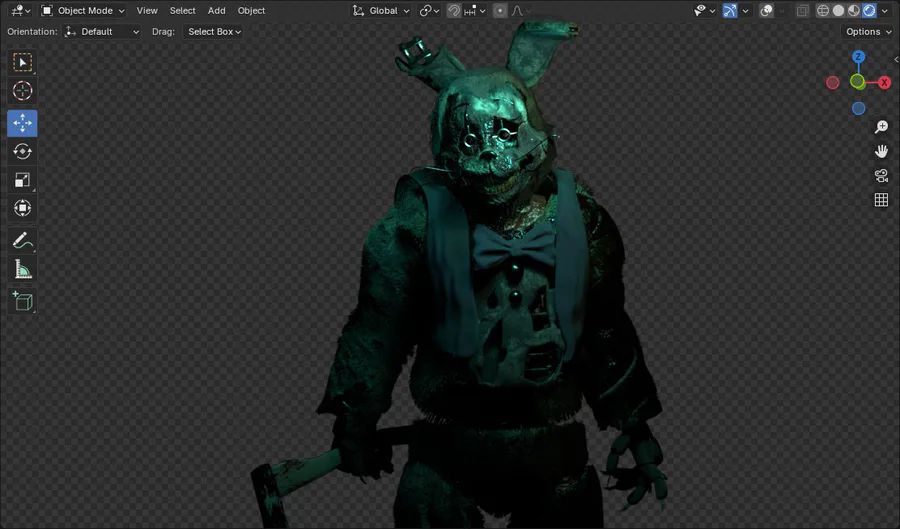Screen dimensions: 900x529
Task: Click the red X axis on gizmo
Action: (884, 83)
